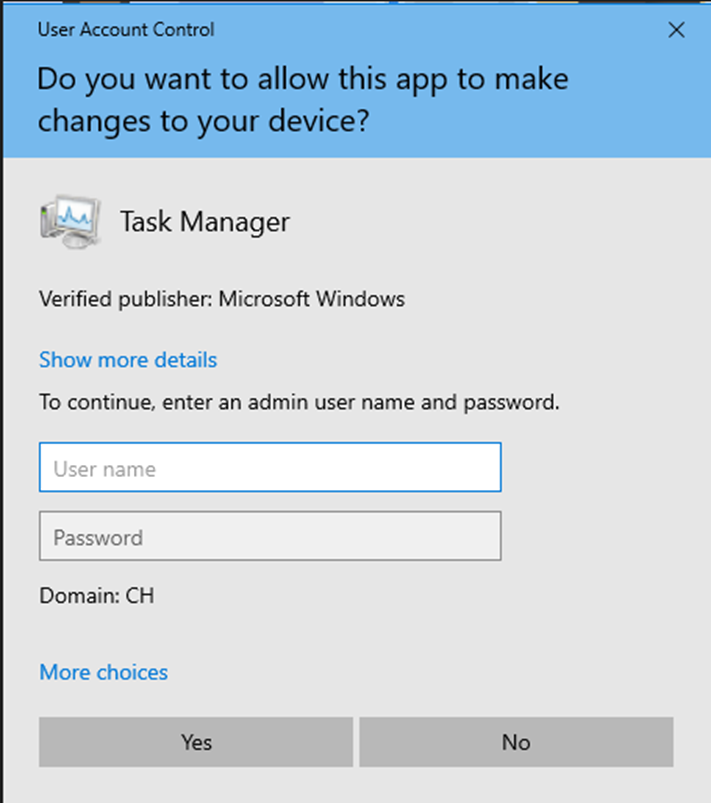The height and width of the screenshot is (803, 711).
Task: Click the Task Manager app icon
Action: click(70, 221)
